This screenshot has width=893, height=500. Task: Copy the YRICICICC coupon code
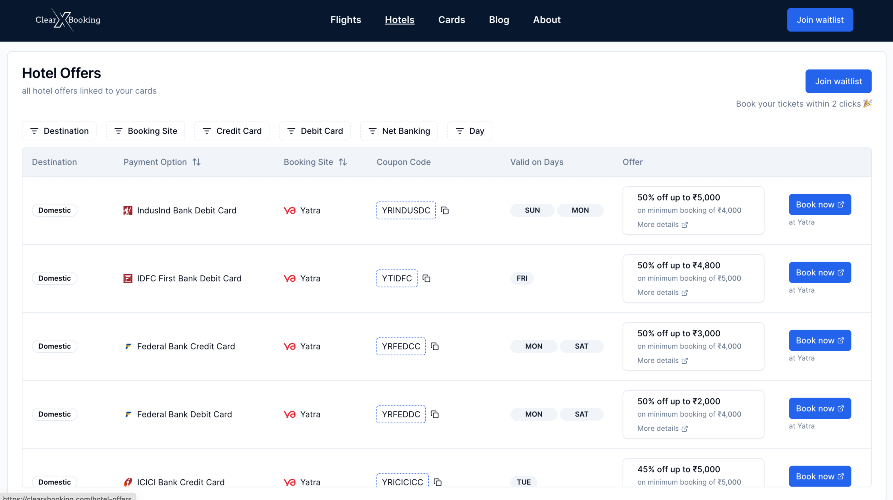tap(438, 482)
